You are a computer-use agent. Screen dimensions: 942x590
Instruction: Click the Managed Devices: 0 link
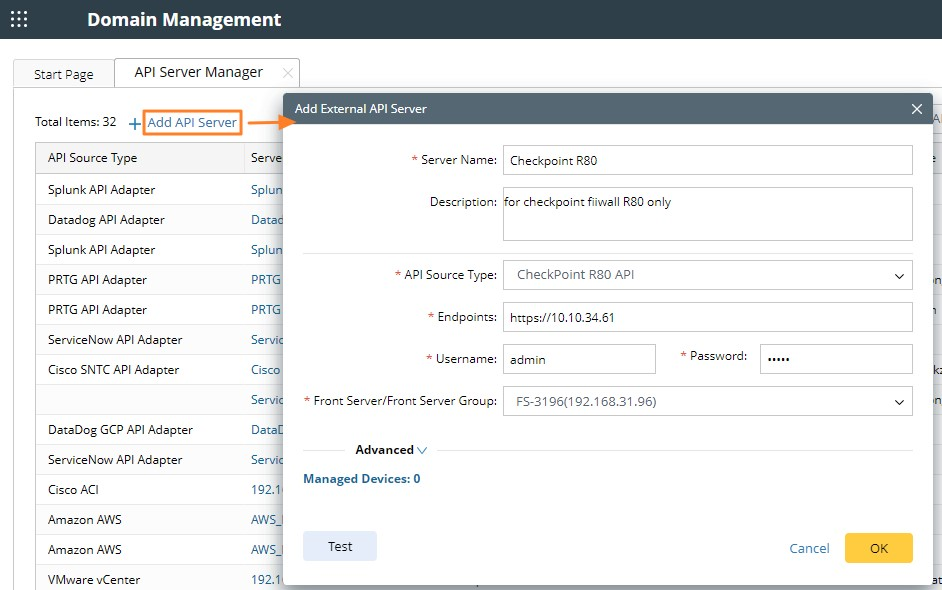(361, 479)
